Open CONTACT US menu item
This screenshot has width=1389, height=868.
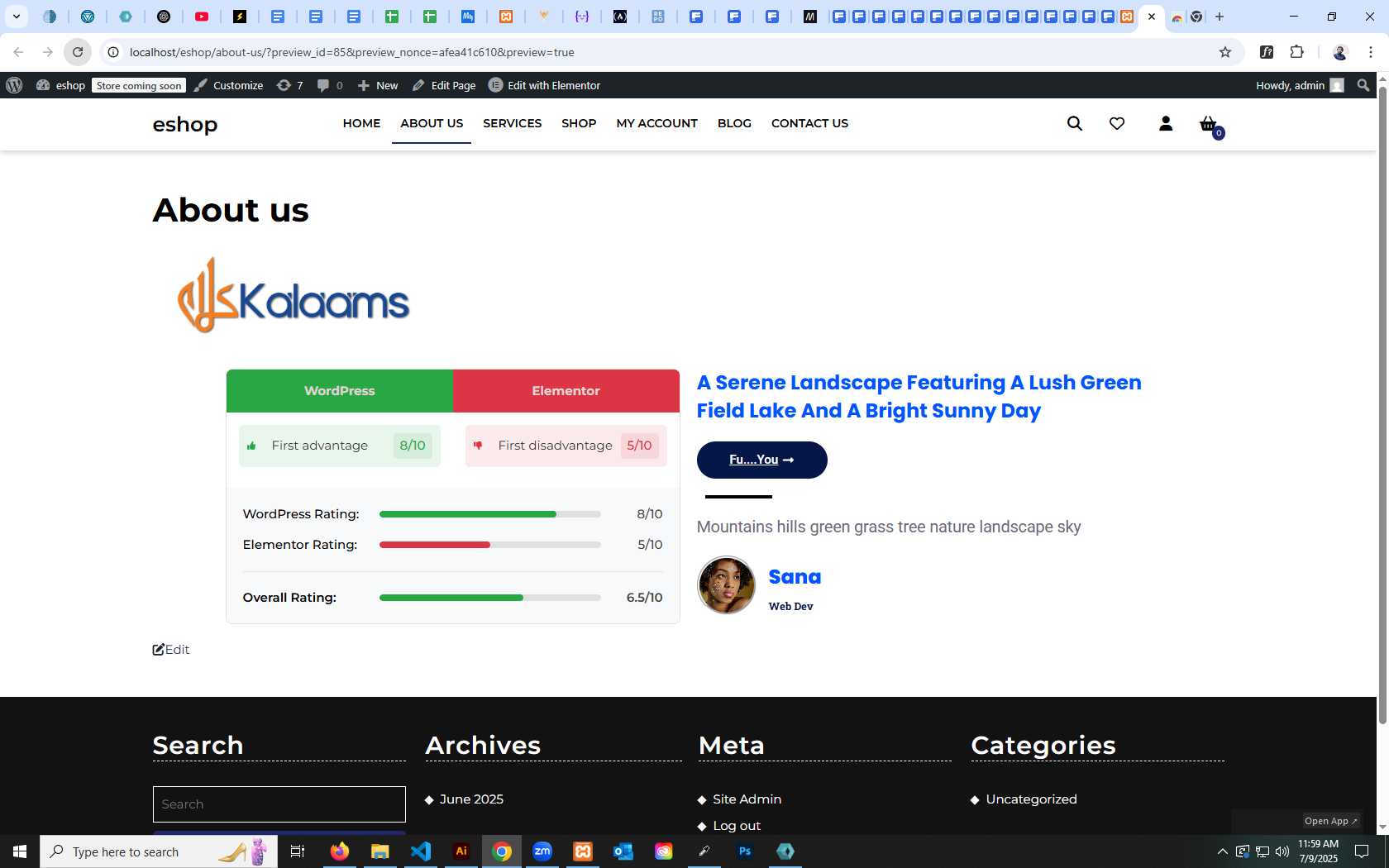[809, 123]
